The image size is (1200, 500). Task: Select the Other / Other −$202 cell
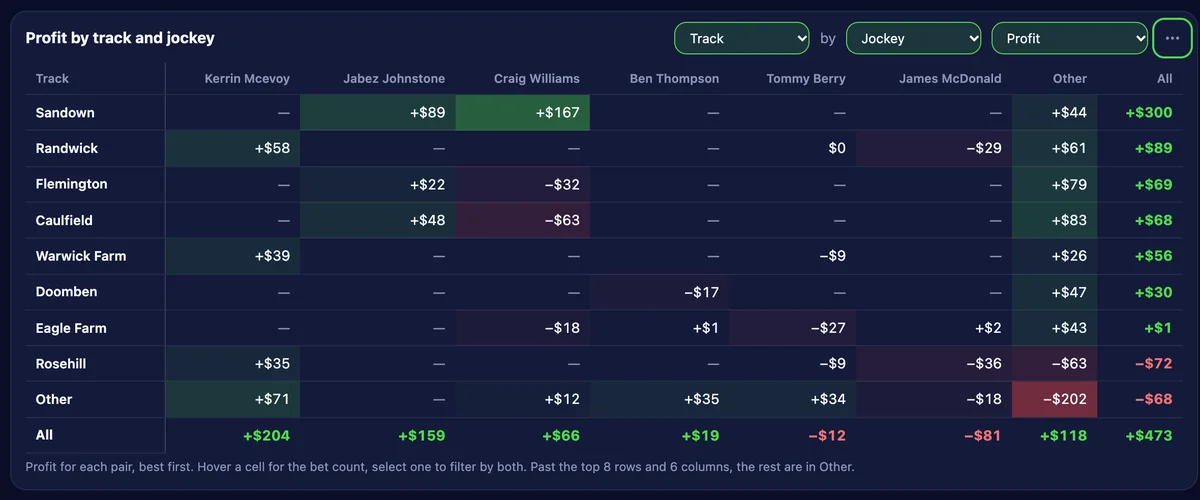[x=1055, y=399]
